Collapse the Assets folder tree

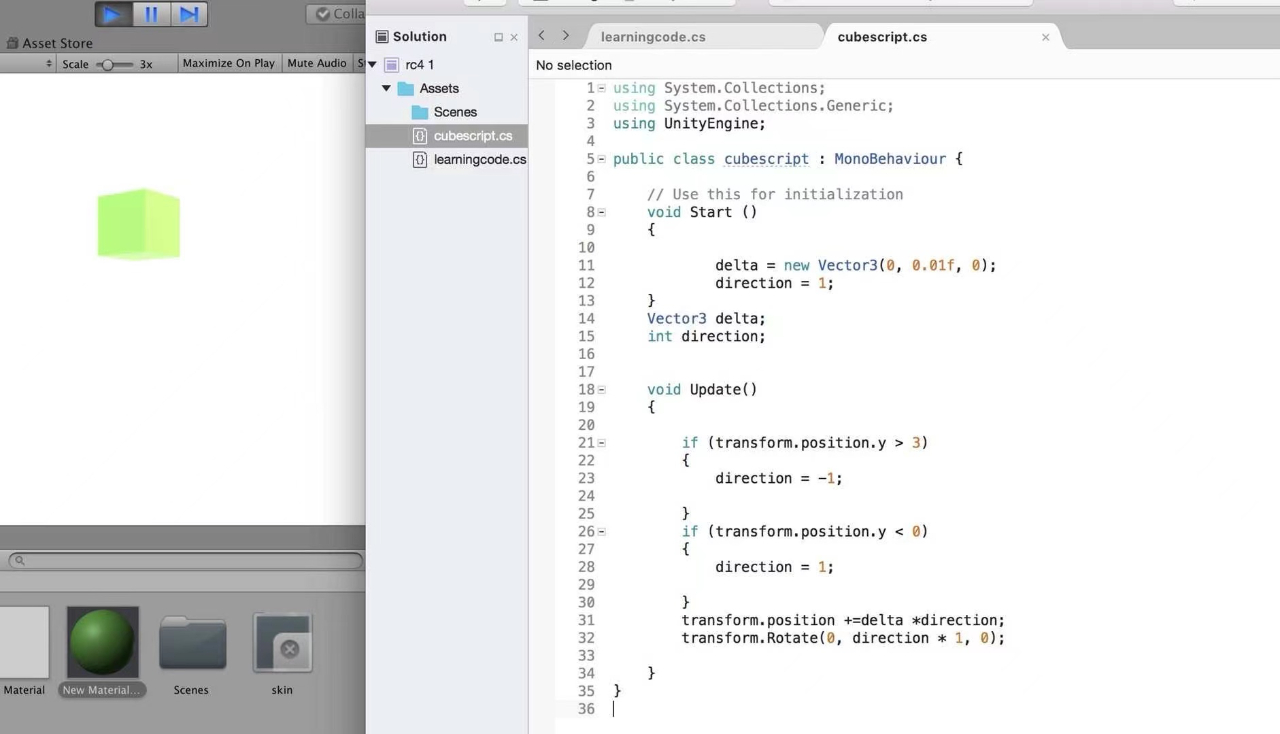[x=387, y=89]
